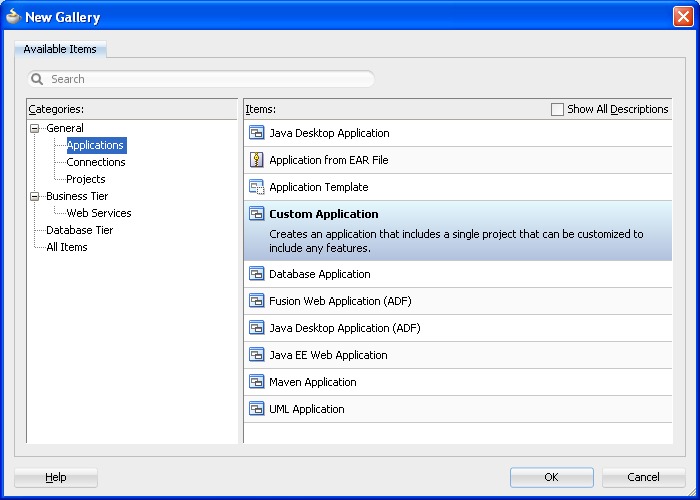This screenshot has width=700, height=500.
Task: Click the Database Application icon
Action: (256, 274)
